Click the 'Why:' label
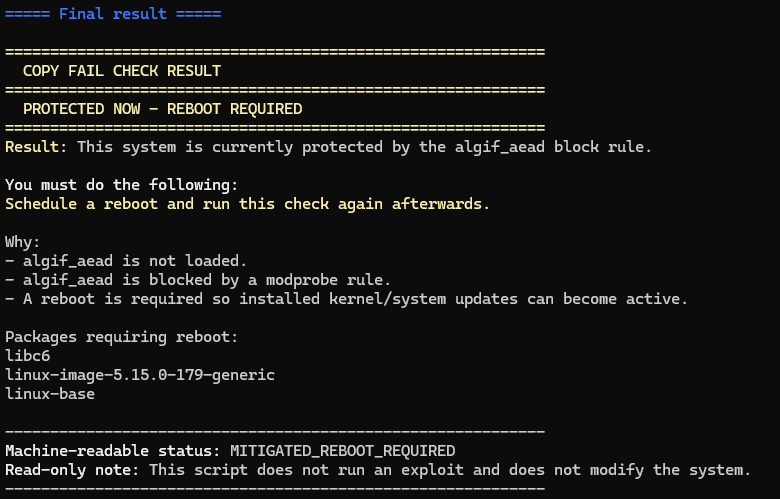 point(22,242)
